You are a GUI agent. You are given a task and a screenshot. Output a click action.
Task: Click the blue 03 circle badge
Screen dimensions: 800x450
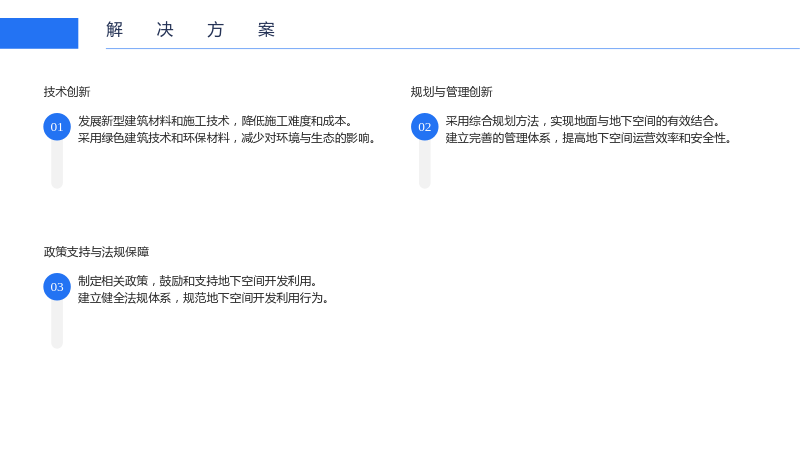[x=57, y=287]
